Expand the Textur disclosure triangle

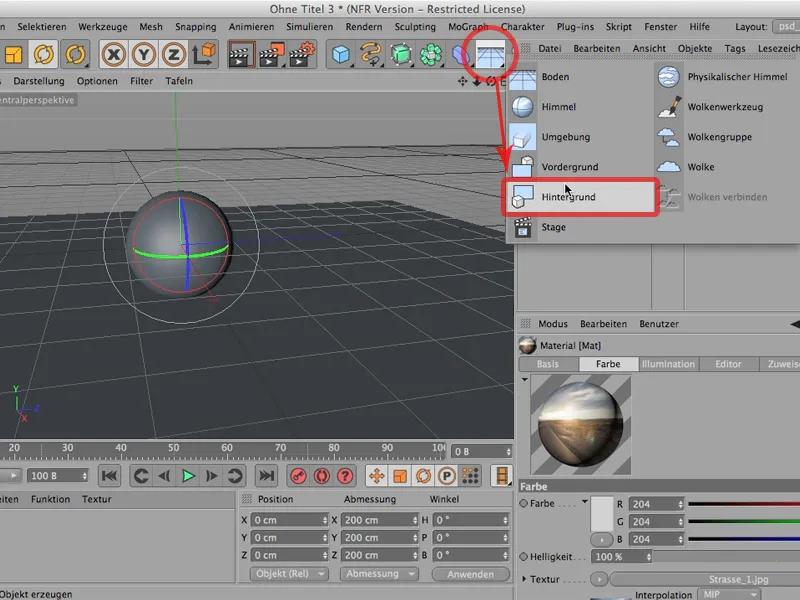click(x=523, y=579)
